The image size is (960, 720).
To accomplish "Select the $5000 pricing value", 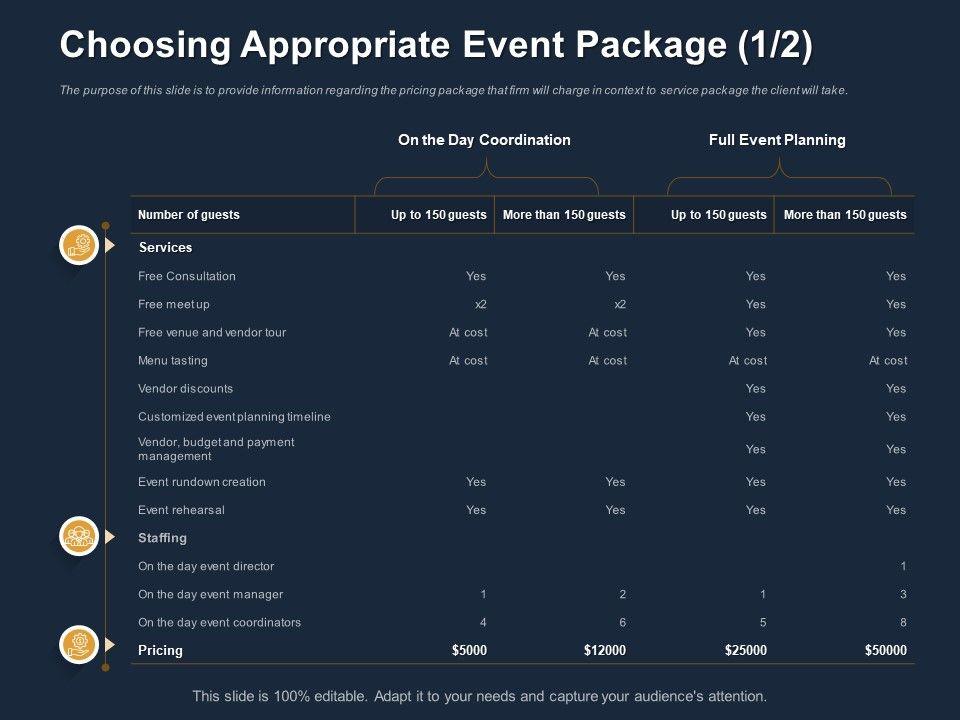I will (x=469, y=650).
